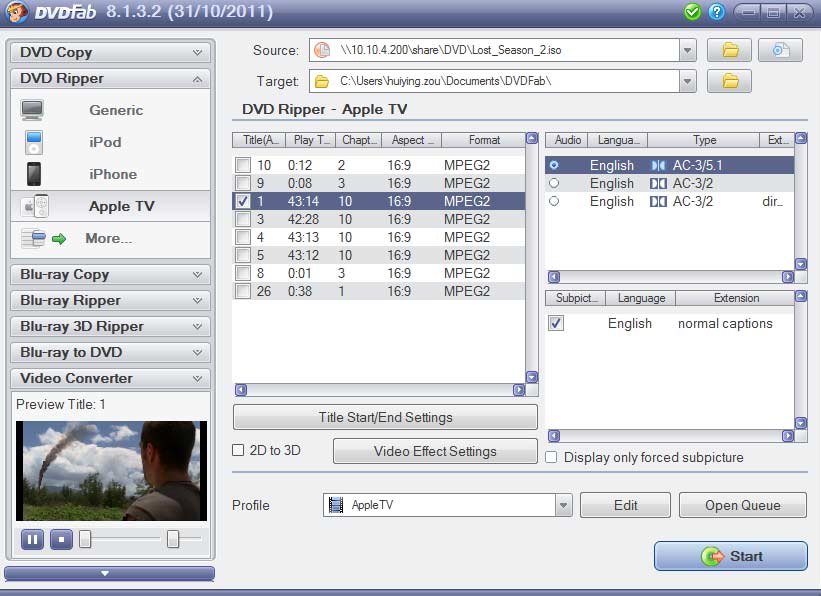821x596 pixels.
Task: Sort by Play Time column header
Action: point(311,140)
